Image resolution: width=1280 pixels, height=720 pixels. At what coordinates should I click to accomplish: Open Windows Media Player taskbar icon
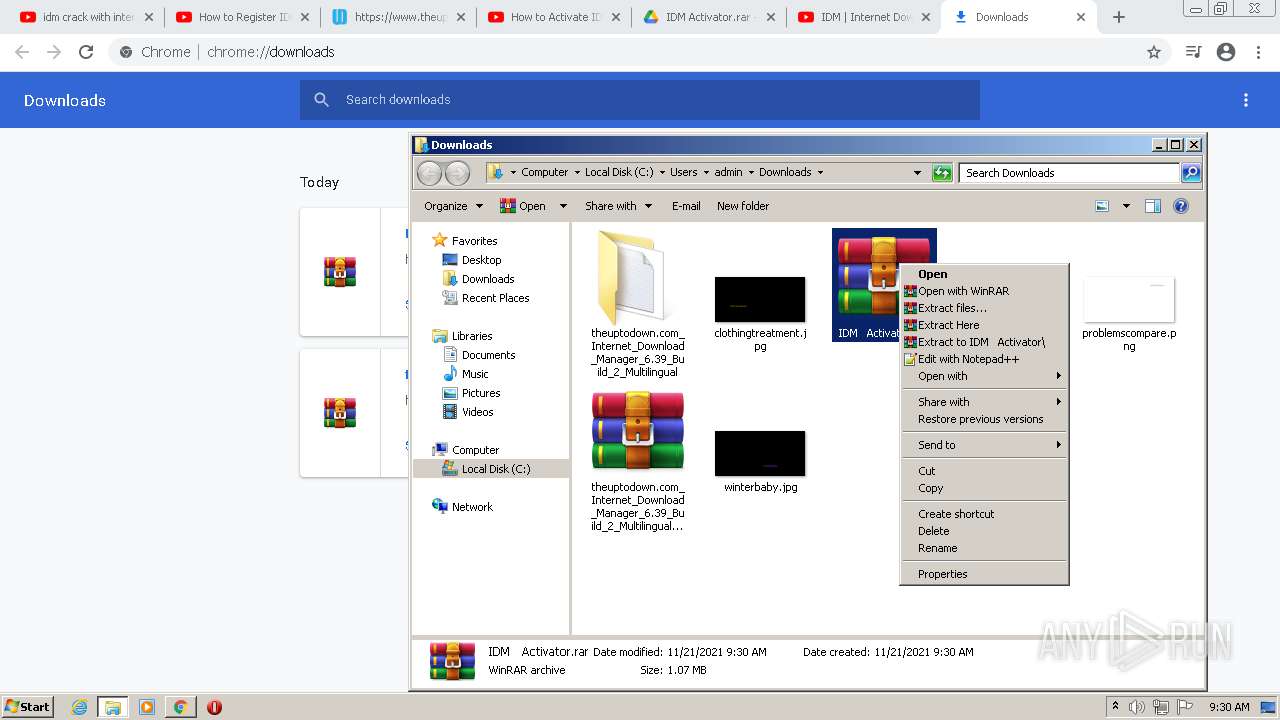tap(147, 707)
